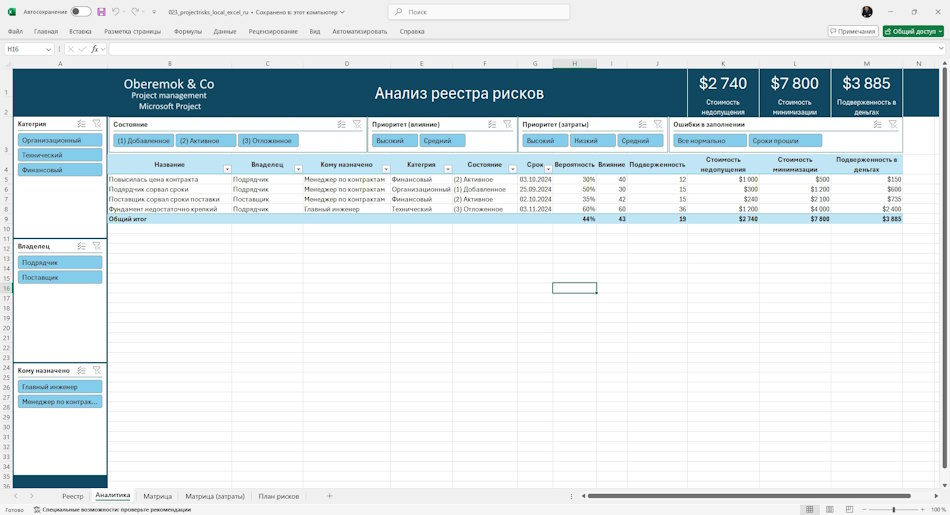This screenshot has width=950, height=515.
Task: Go to the next sheet arrow
Action: click(x=32, y=496)
